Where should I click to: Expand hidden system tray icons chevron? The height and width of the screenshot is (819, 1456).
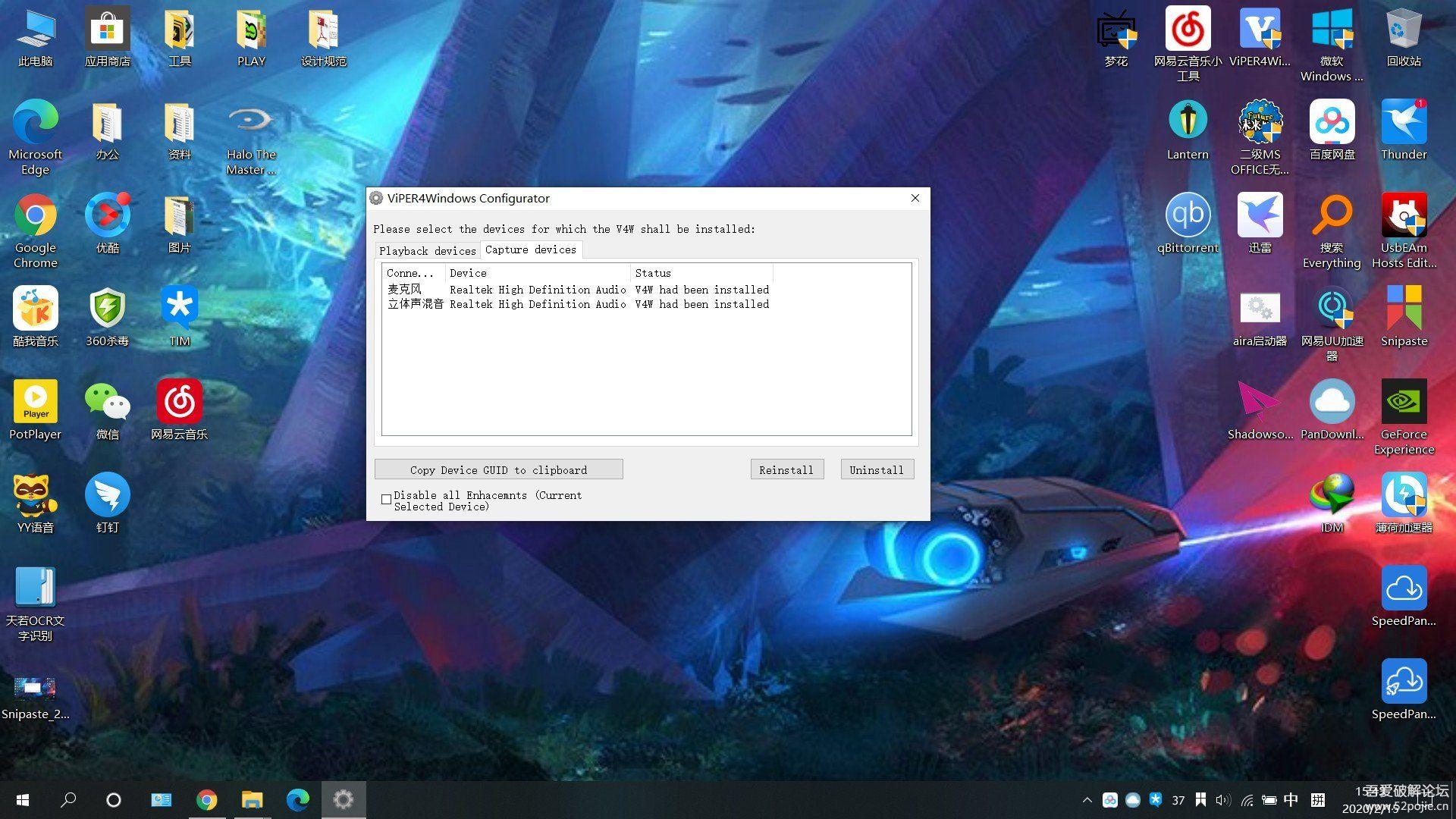tap(1087, 800)
